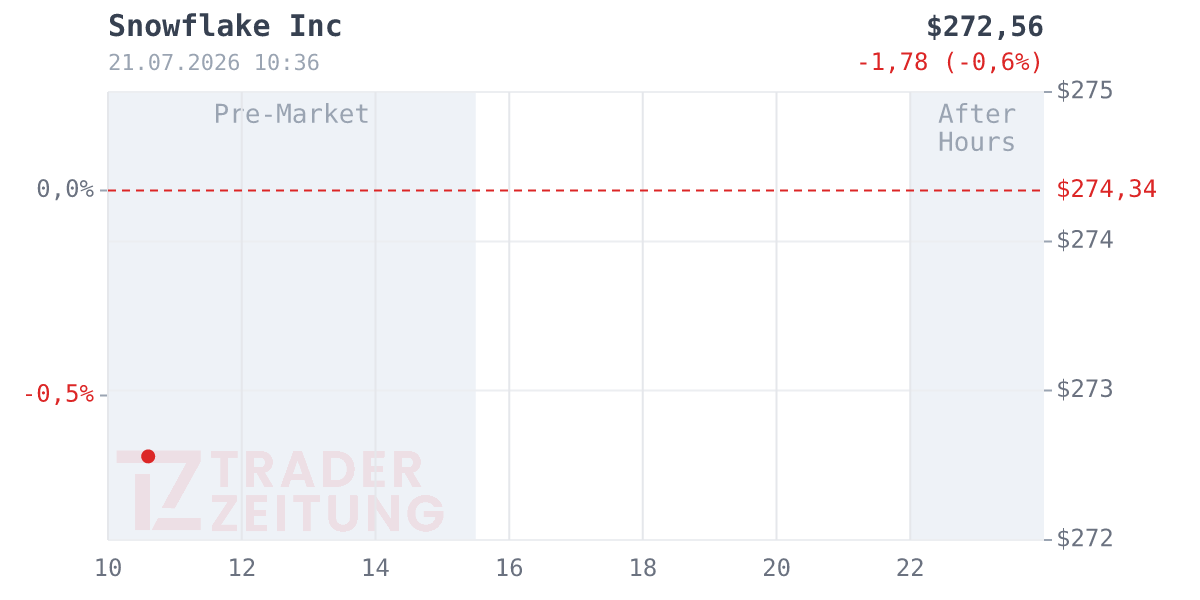Click the Trader Zeitung watermark logo
Image resolution: width=1200 pixels, height=600 pixels.
pyautogui.click(x=280, y=491)
